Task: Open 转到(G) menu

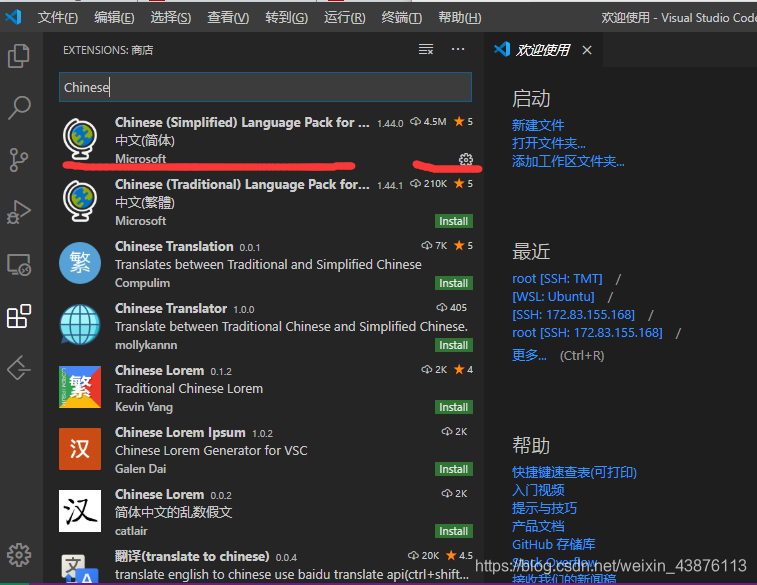Action: point(286,17)
